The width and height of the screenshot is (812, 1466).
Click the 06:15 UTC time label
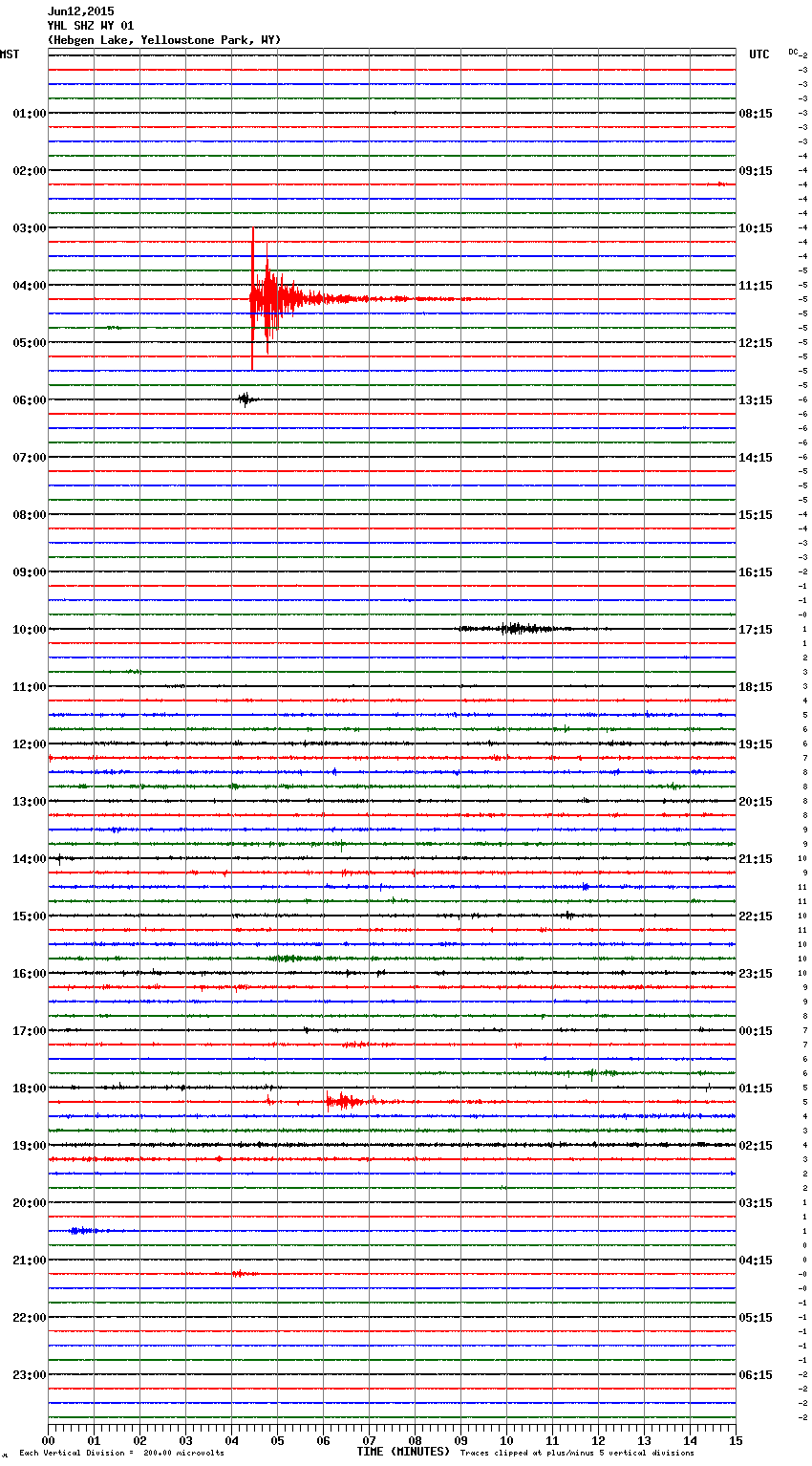[756, 1375]
